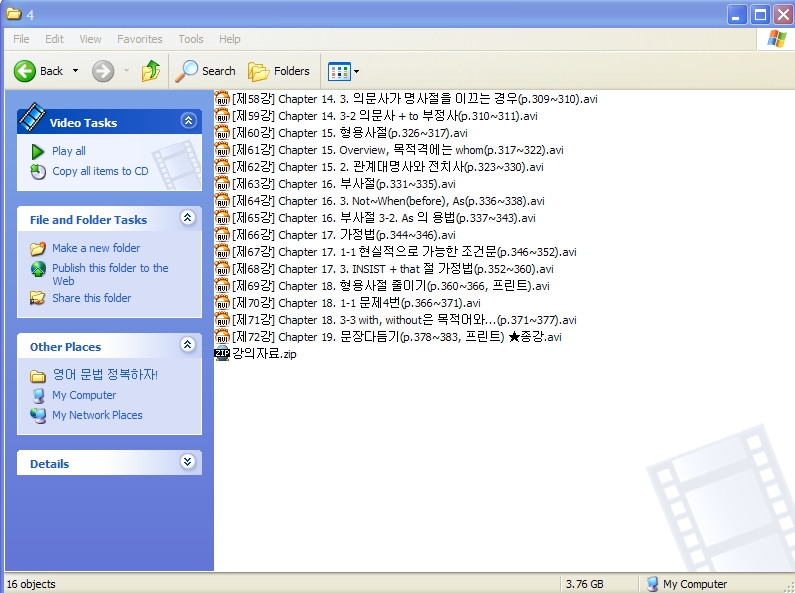Select AVI icon of 제68강 file
Viewport: 795px width, 593px height.
pos(222,268)
